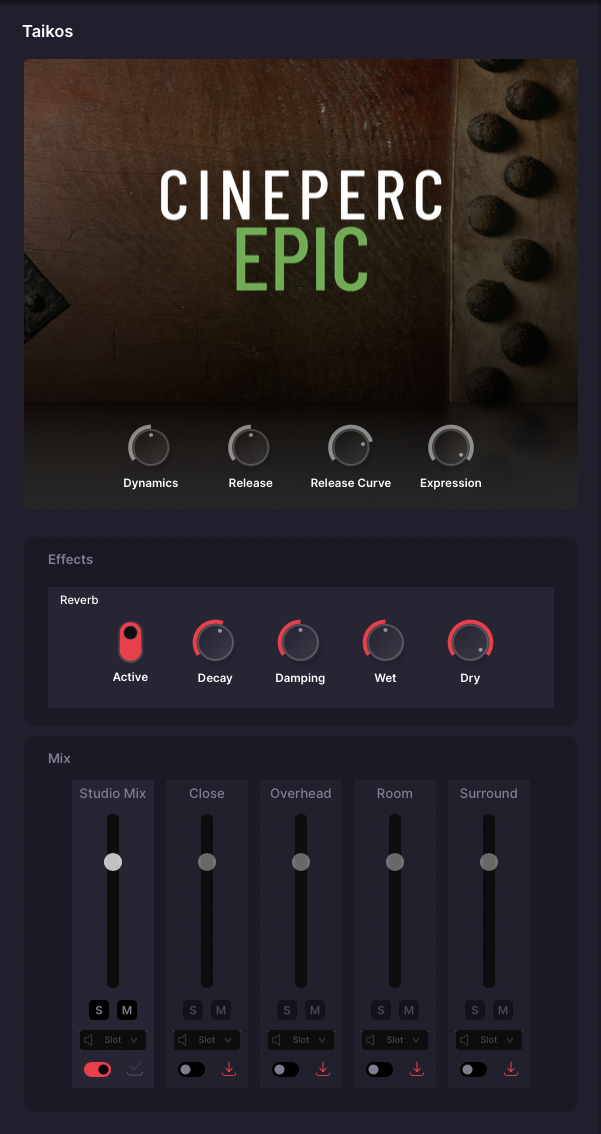Click the Reverb Decay knob

tap(215, 642)
